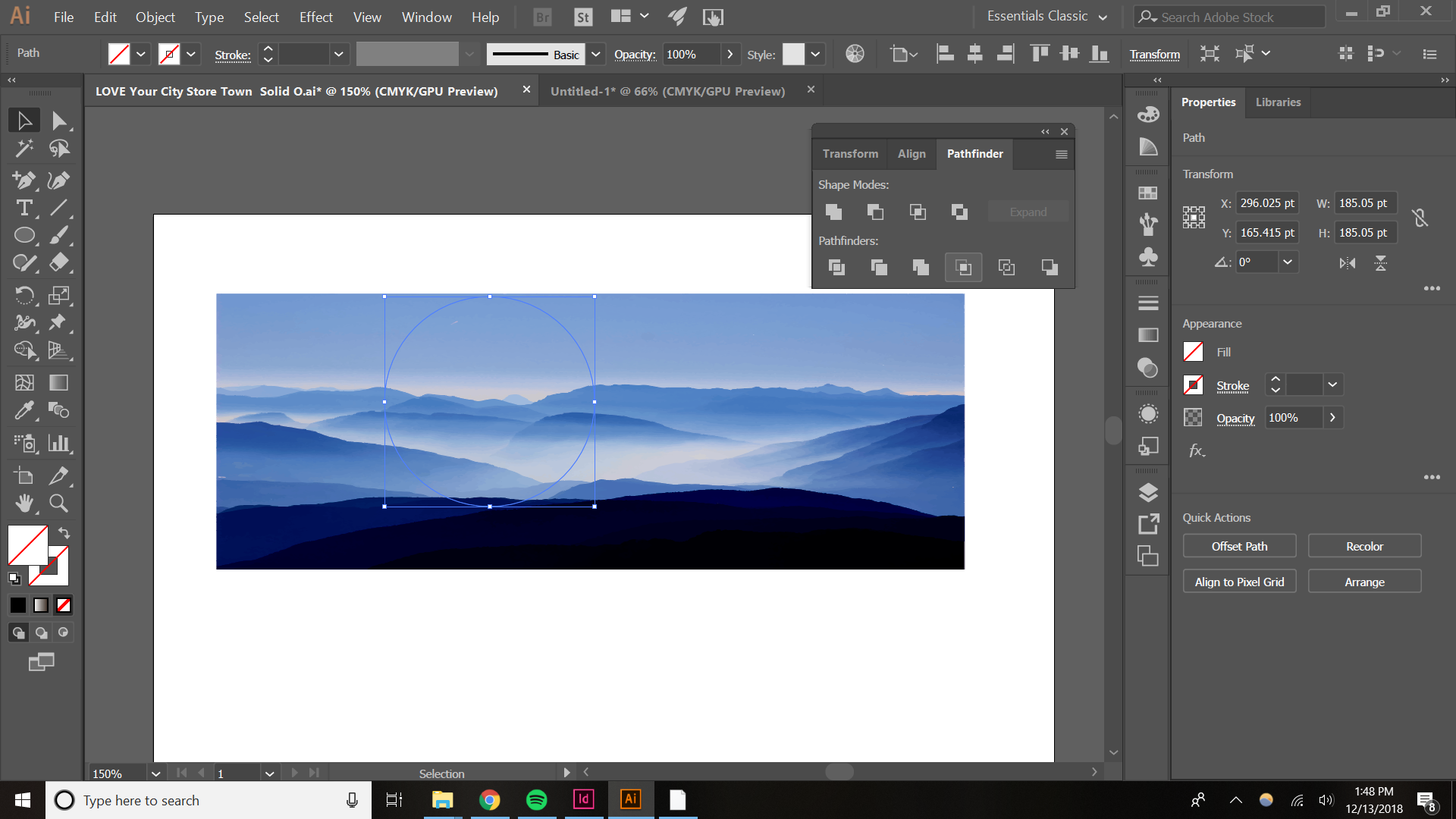
Task: Select the Zoom tool
Action: 58,504
